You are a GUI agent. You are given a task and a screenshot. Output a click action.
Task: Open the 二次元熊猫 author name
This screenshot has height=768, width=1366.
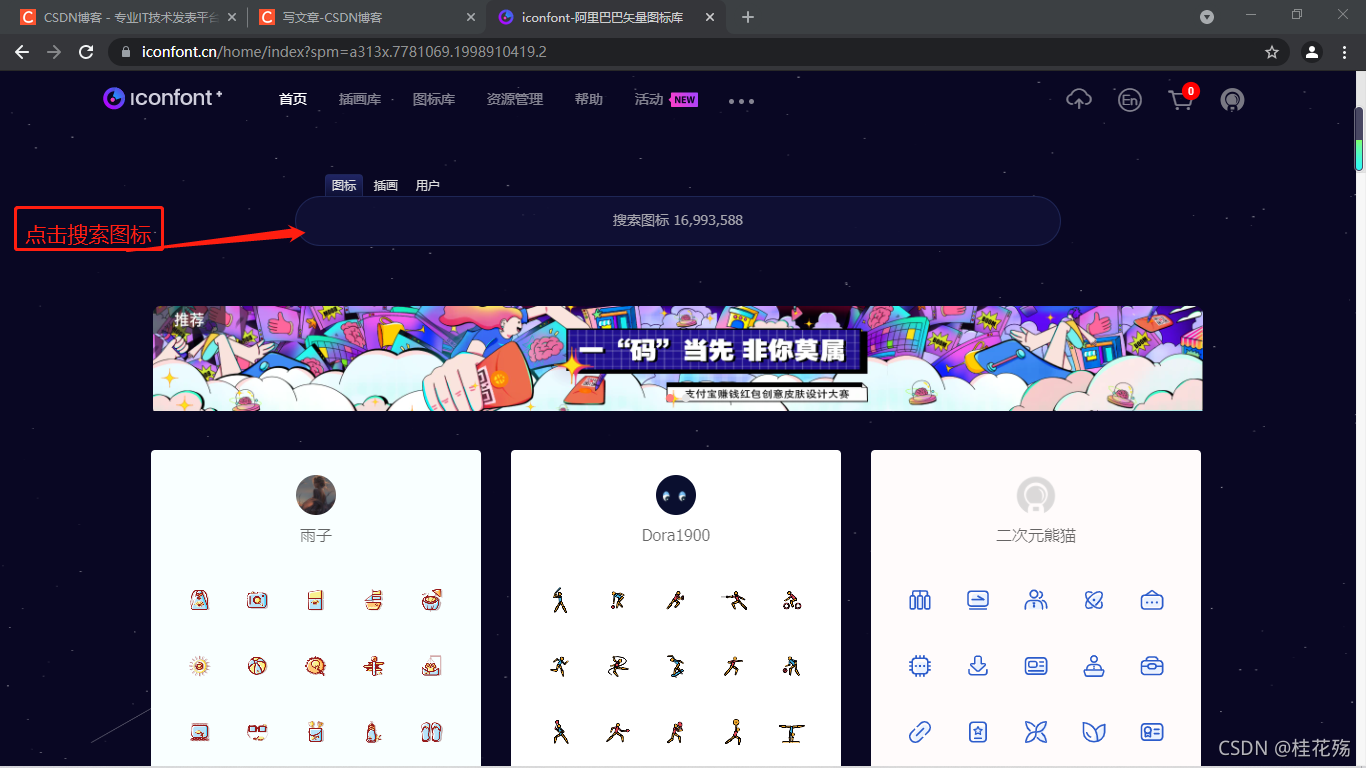1036,536
